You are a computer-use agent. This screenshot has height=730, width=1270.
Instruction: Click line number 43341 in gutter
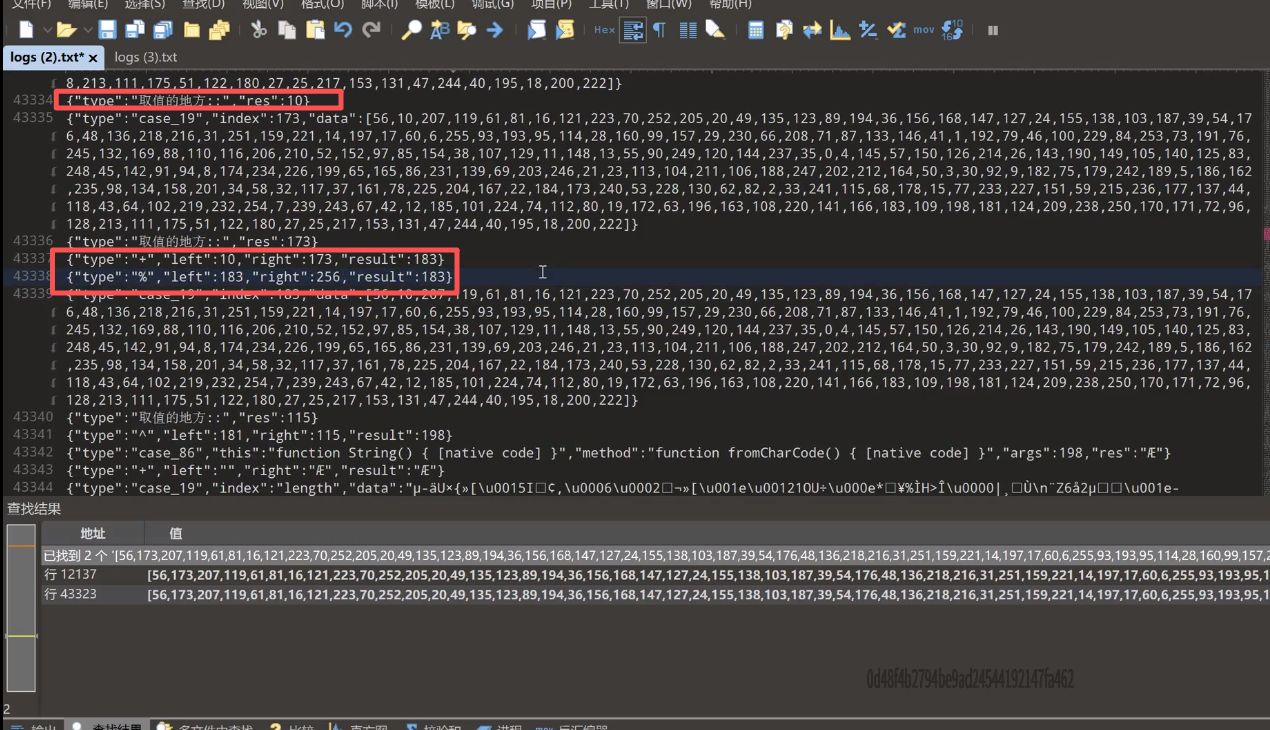(x=33, y=435)
